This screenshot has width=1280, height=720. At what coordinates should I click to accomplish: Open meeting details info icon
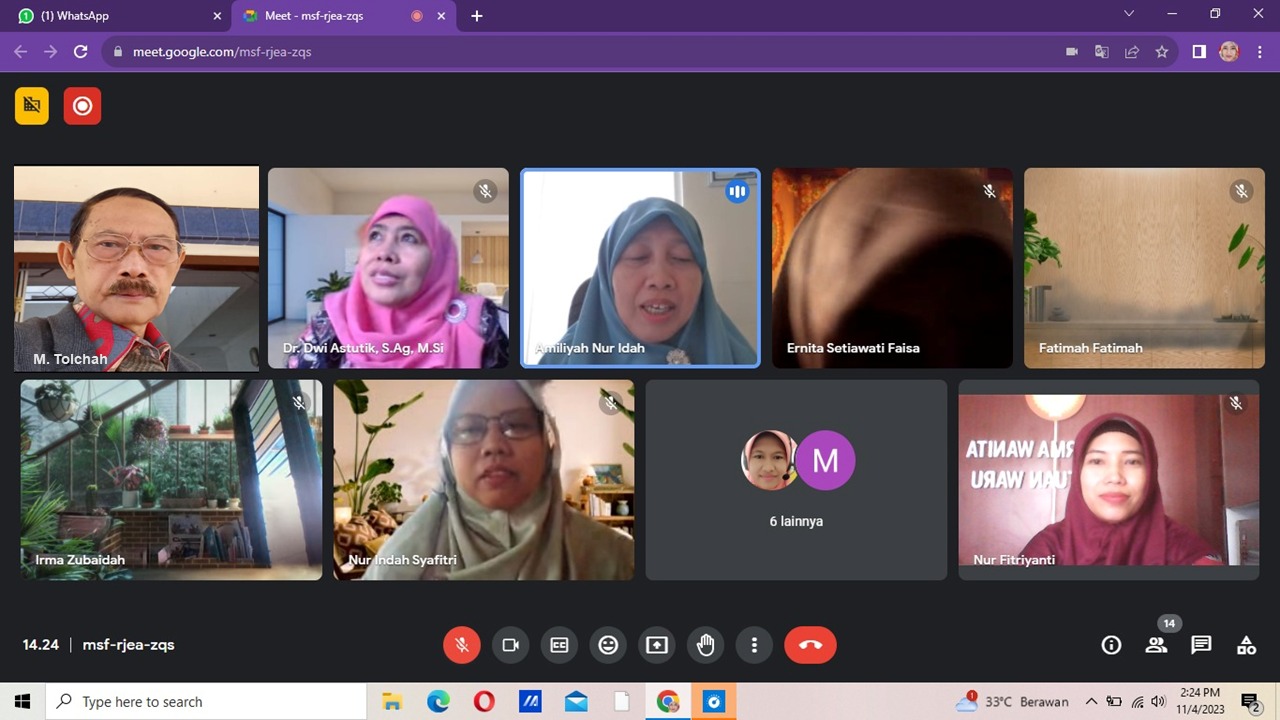pyautogui.click(x=1111, y=645)
